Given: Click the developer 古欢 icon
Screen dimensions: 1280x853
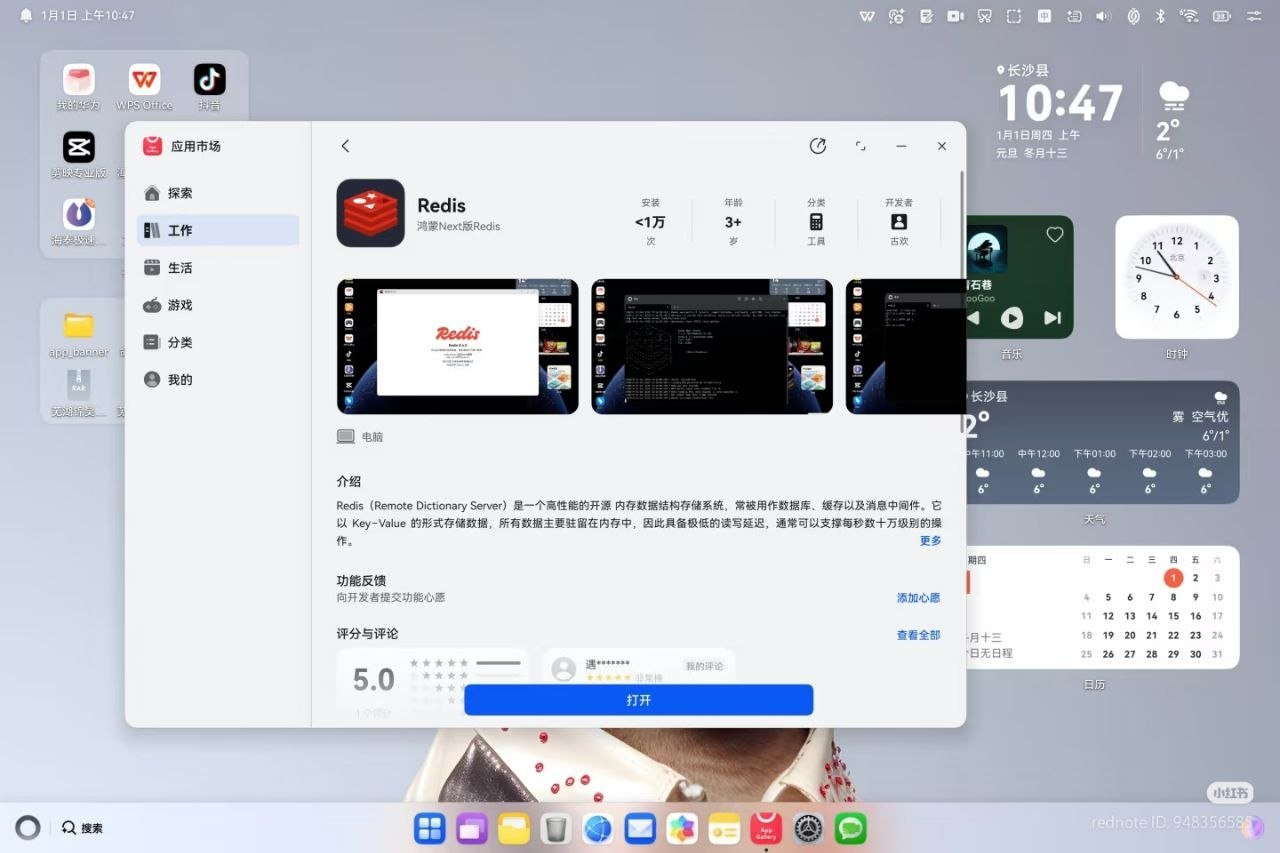Looking at the screenshot, I should [x=898, y=222].
